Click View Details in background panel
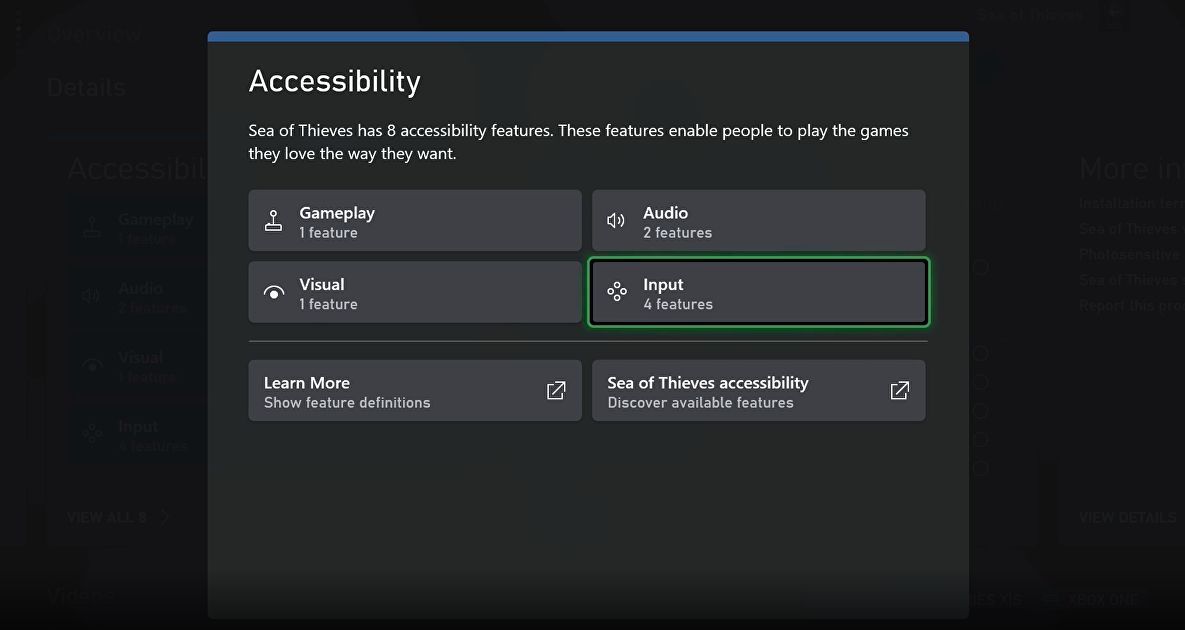Image resolution: width=1185 pixels, height=630 pixels. pyautogui.click(x=1127, y=517)
